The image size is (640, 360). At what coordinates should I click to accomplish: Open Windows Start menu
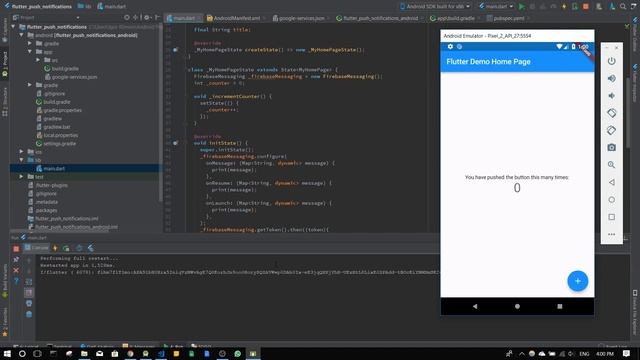(x=7, y=353)
